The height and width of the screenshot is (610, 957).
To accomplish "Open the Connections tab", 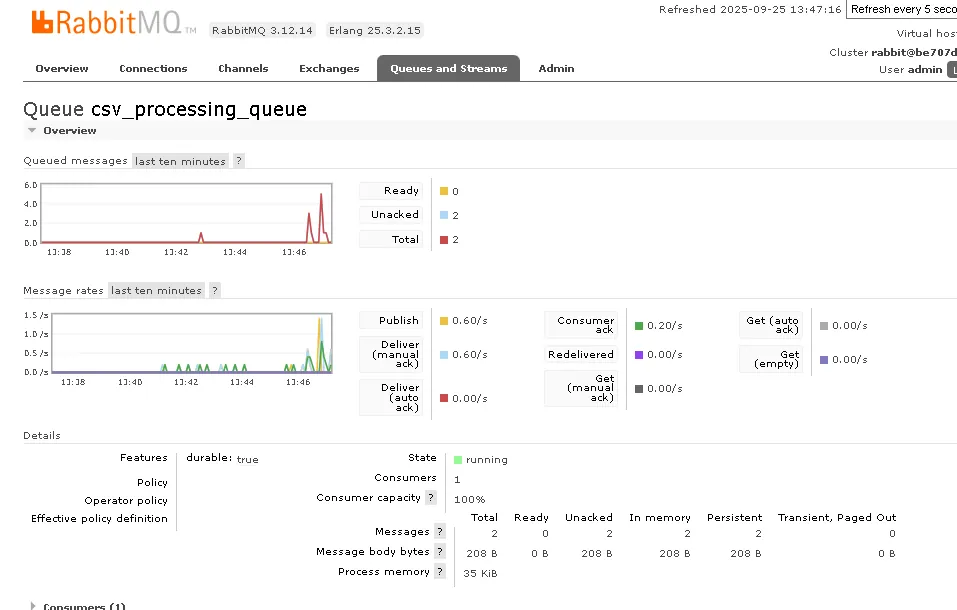I will click(x=153, y=68).
